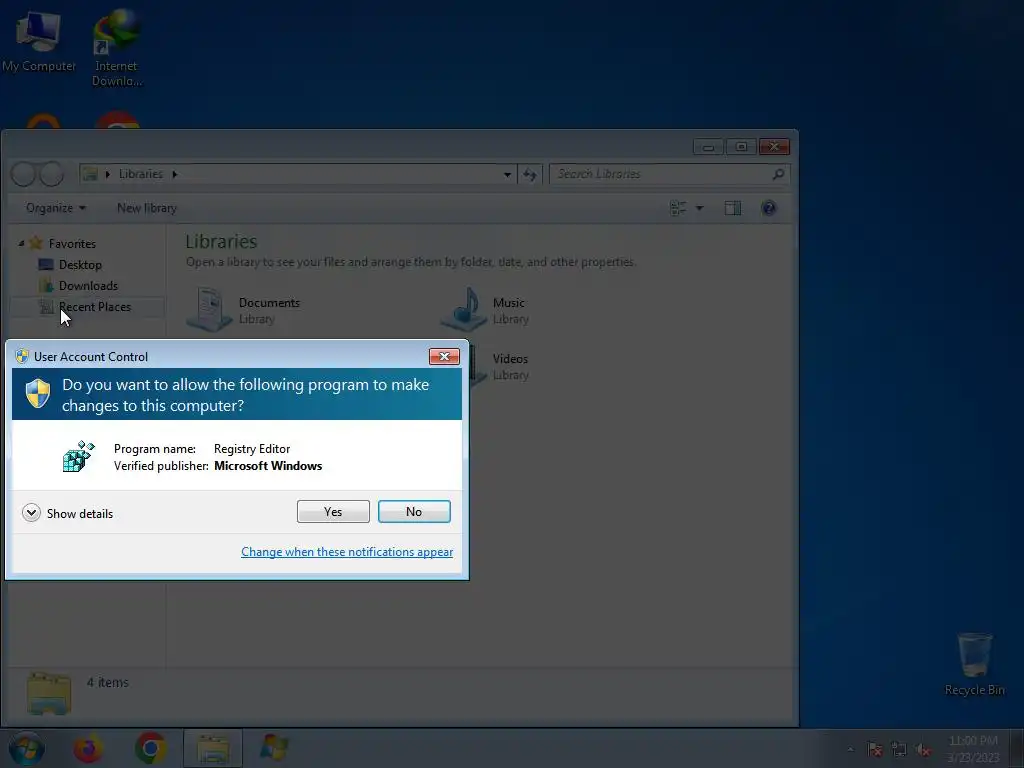This screenshot has width=1024, height=768.
Task: Click the Libraries heading text
Action: click(x=221, y=241)
